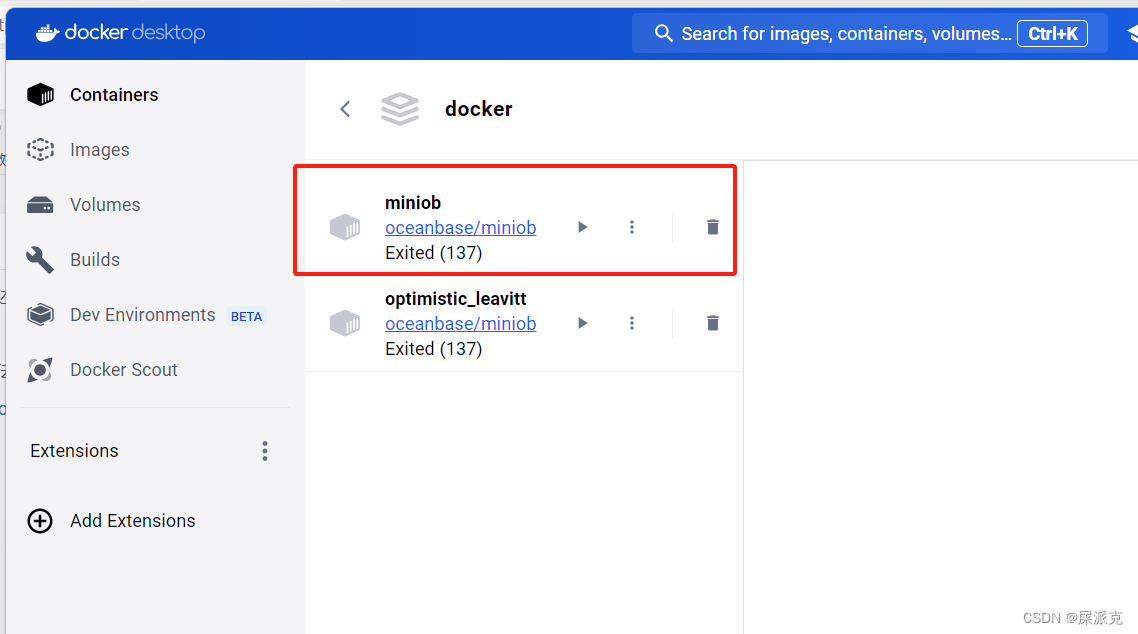Open Dev Environments in sidebar
The width and height of the screenshot is (1138, 634).
coord(142,315)
